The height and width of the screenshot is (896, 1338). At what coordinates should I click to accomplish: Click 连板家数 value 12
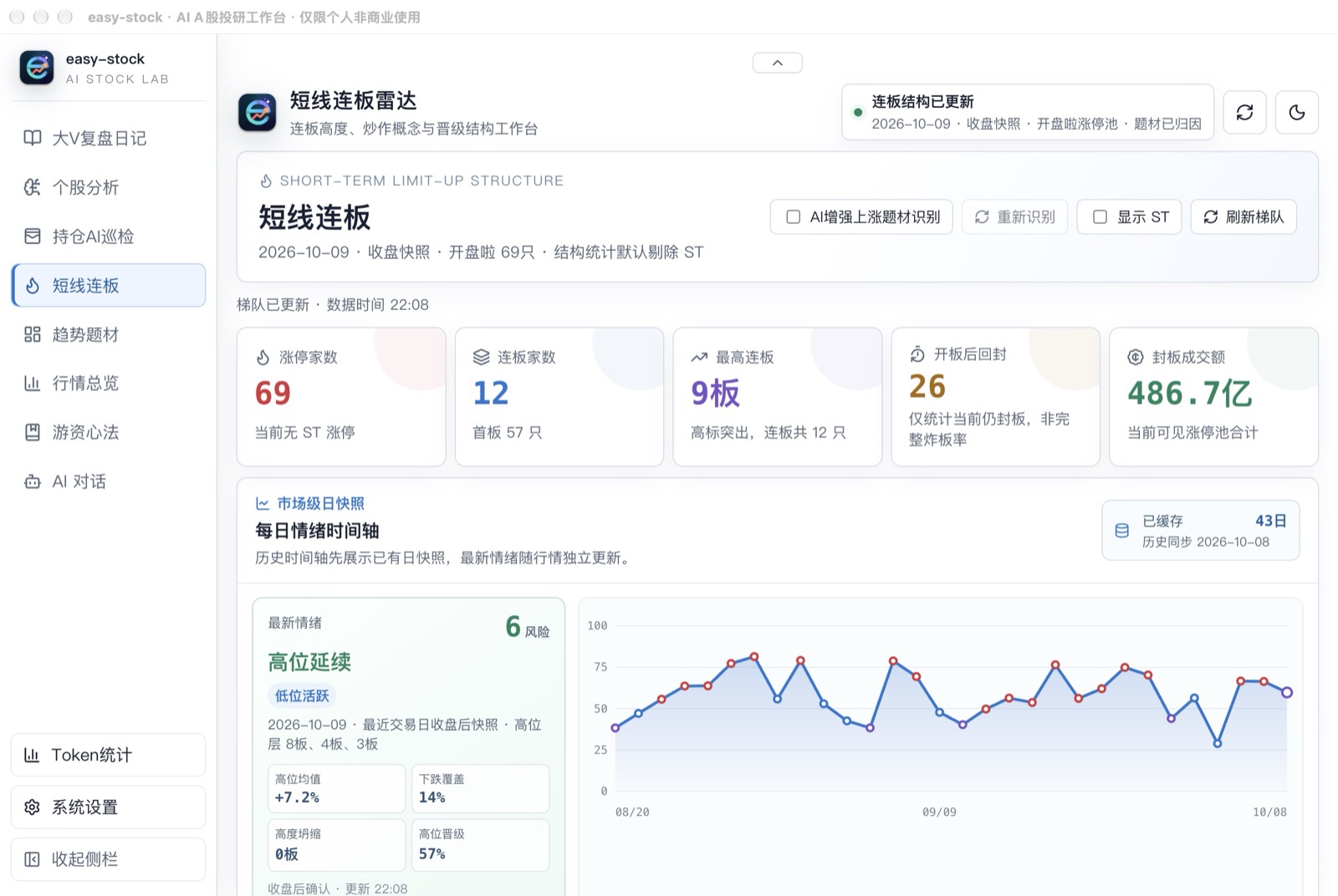click(491, 394)
